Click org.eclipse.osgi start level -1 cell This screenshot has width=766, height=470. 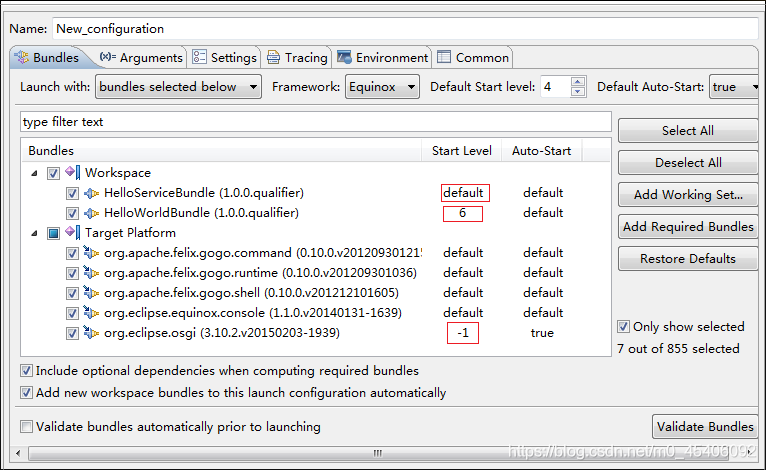click(463, 333)
